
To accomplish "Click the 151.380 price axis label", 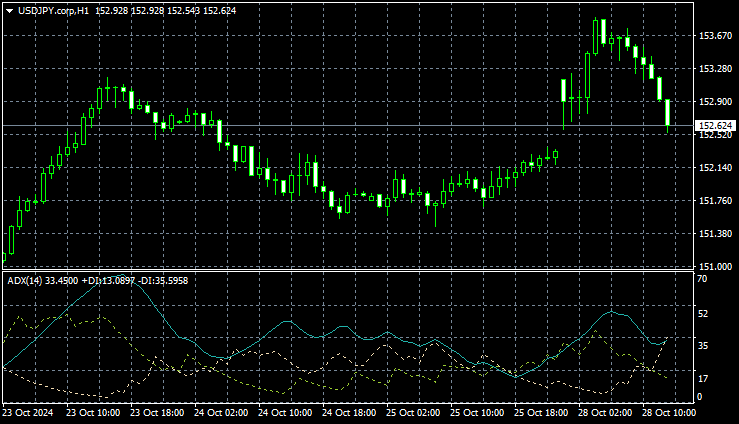I will (x=714, y=234).
